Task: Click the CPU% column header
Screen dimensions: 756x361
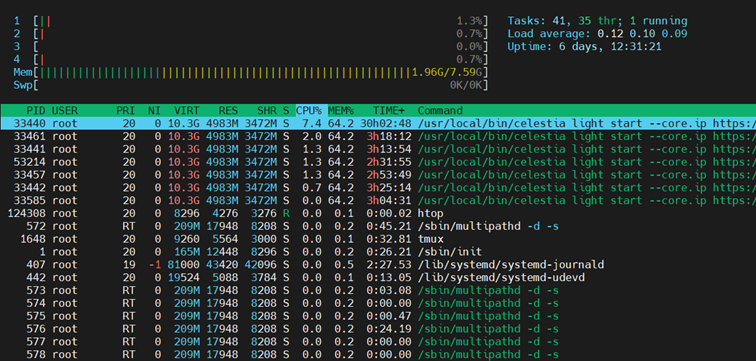Action: click(309, 110)
